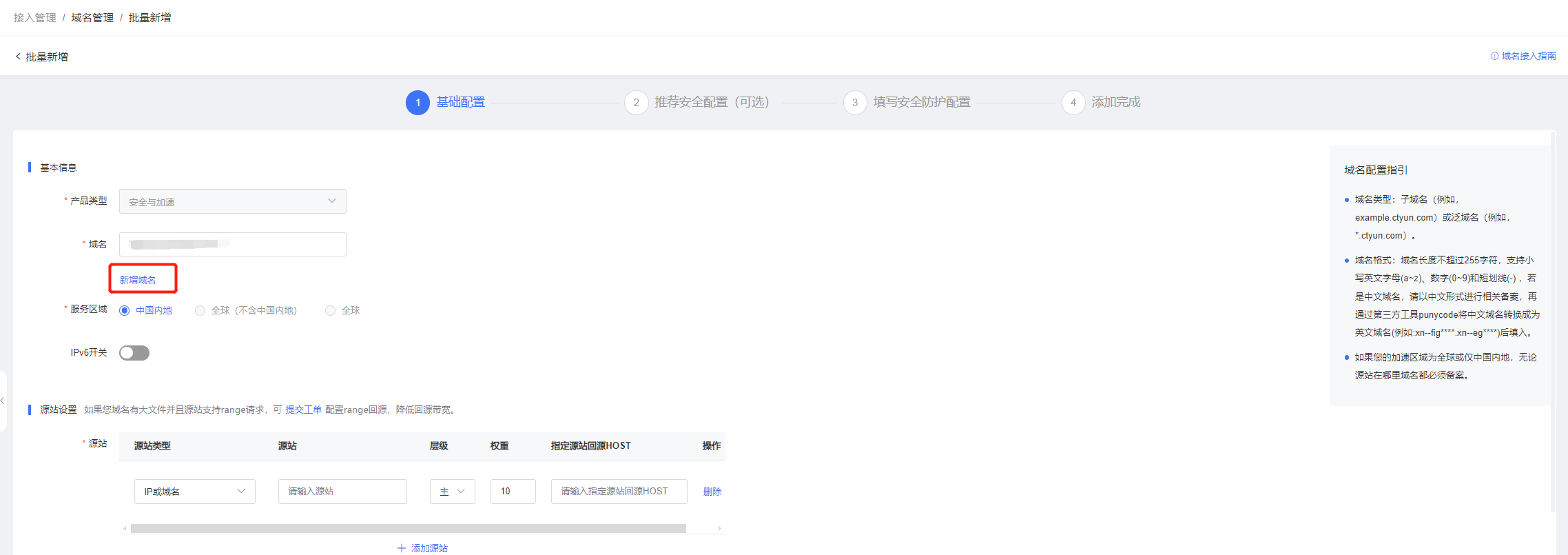Viewport: 1568px width, 555px height.
Task: Click step 4 circle 添加完成
Action: (x=1073, y=103)
